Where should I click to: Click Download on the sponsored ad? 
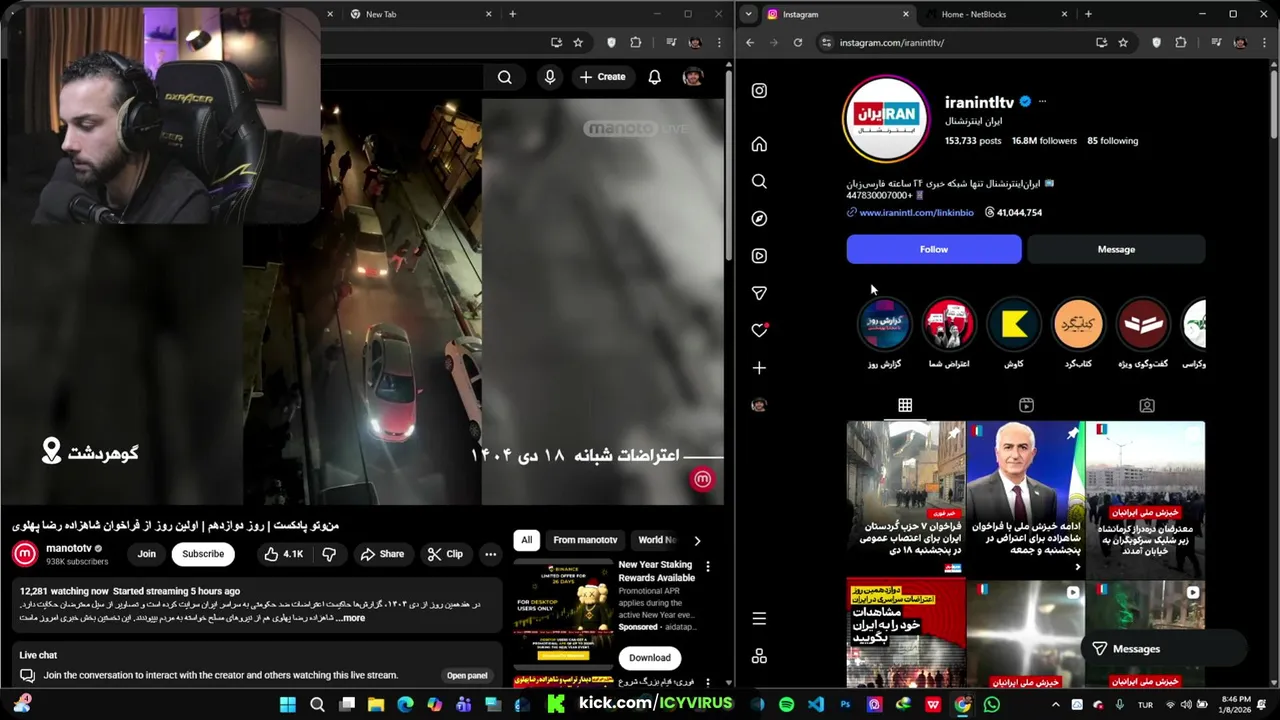coord(650,658)
